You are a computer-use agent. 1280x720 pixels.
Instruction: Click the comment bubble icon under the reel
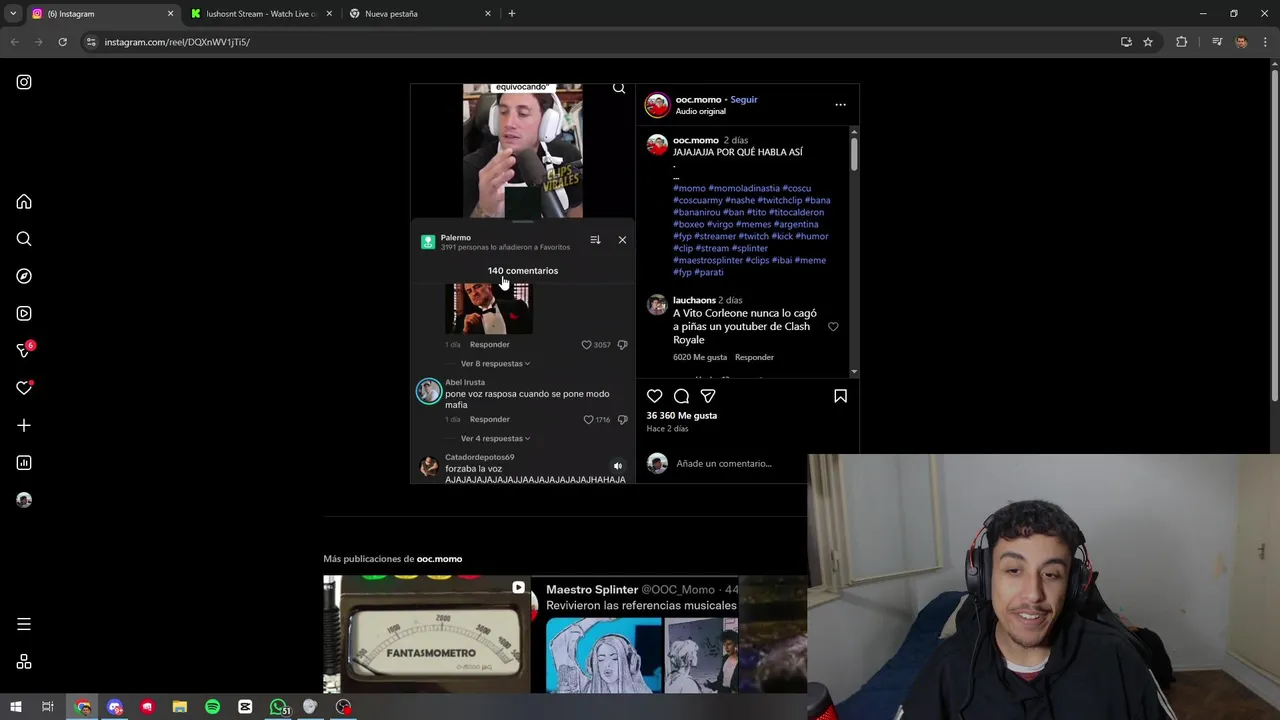(681, 396)
